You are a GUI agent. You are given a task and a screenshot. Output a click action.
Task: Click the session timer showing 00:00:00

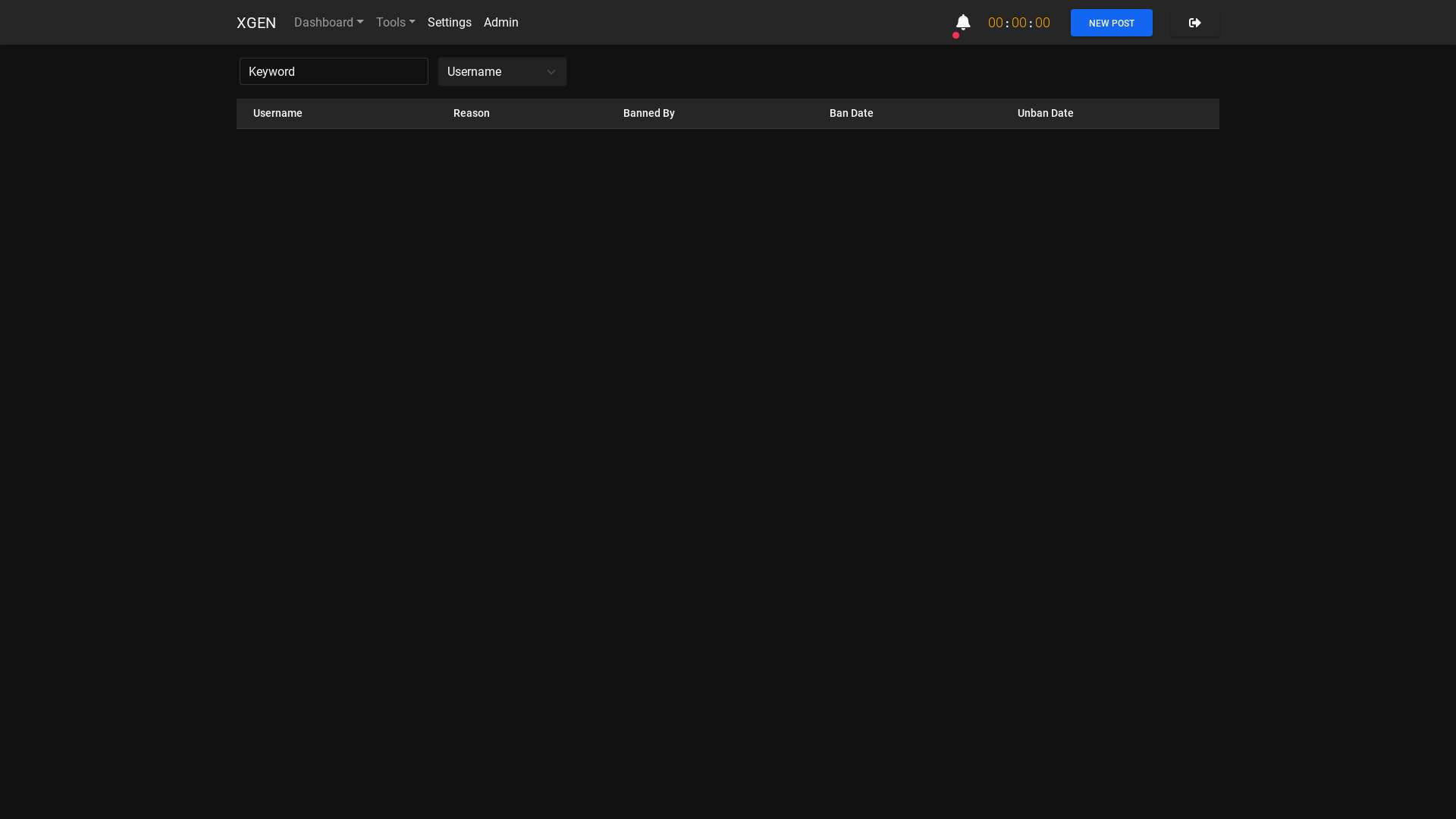(x=1018, y=23)
